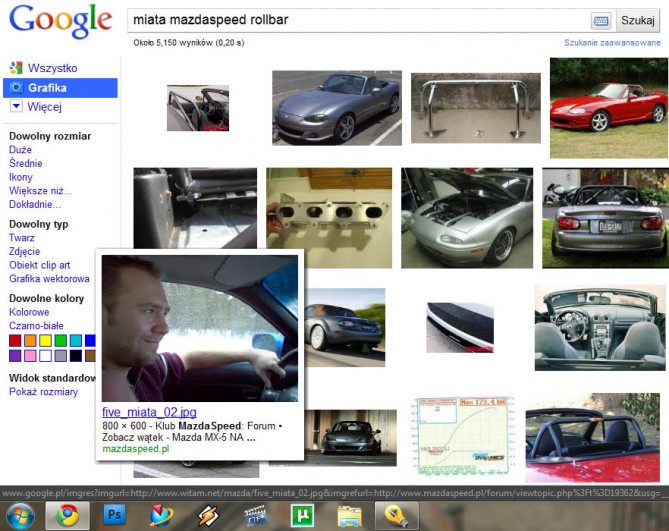Filter by Zdjęcie image type
Screen dimensions: 669x531
pos(25,251)
